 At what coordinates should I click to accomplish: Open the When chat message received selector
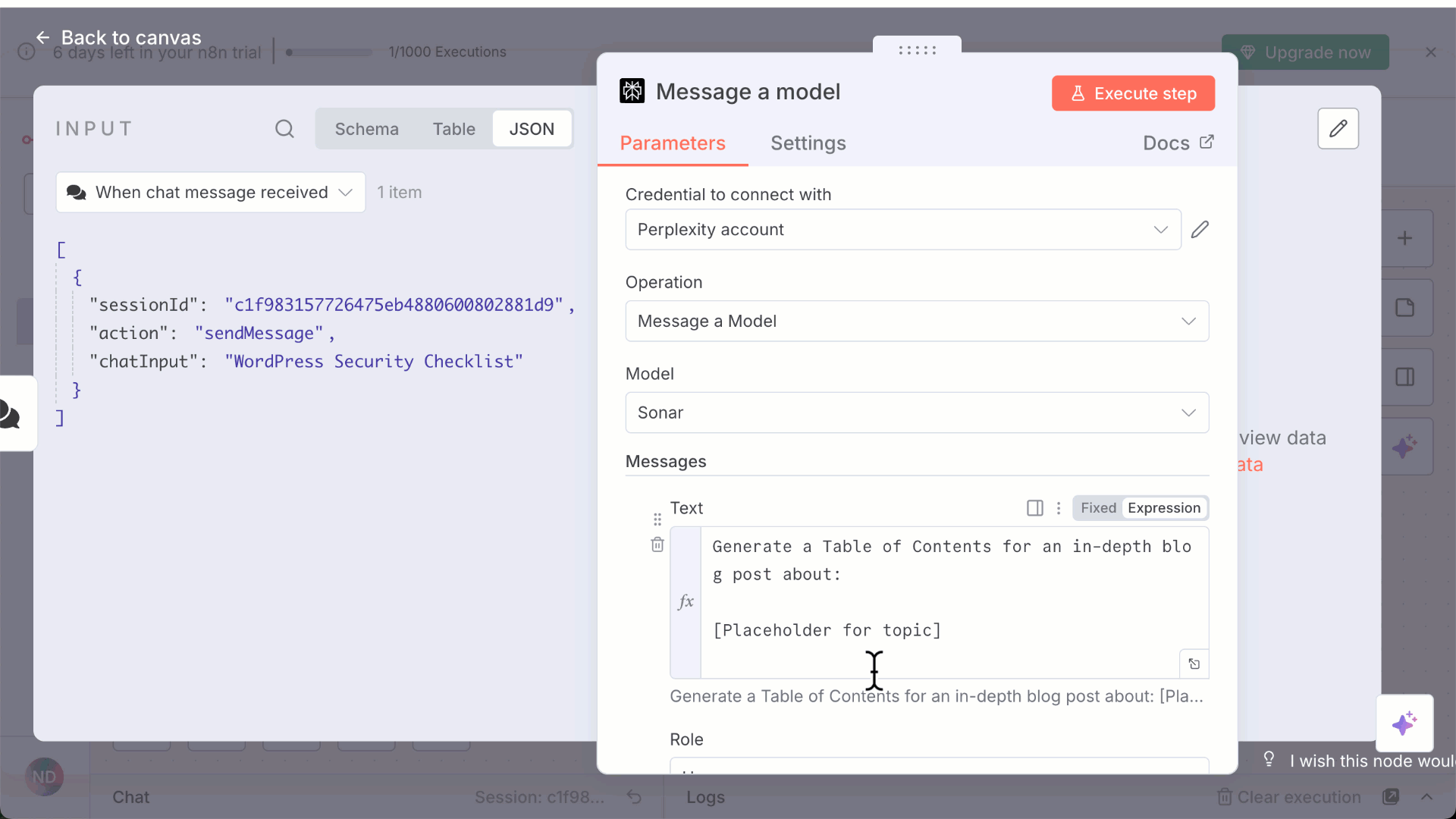211,193
